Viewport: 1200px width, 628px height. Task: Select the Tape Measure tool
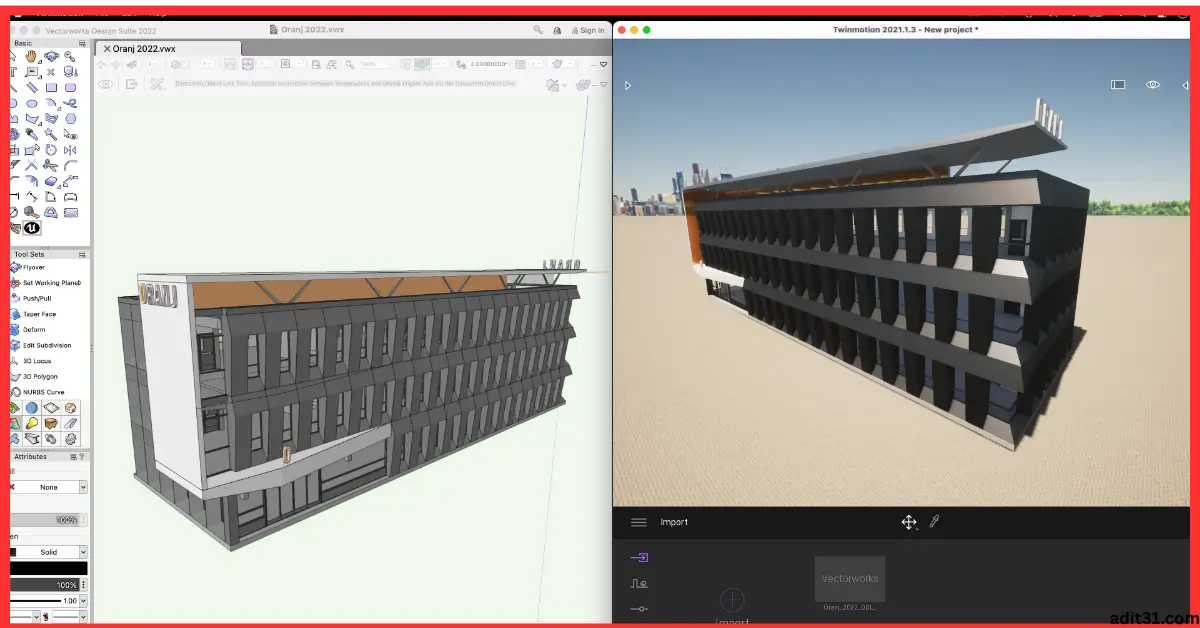(31, 212)
